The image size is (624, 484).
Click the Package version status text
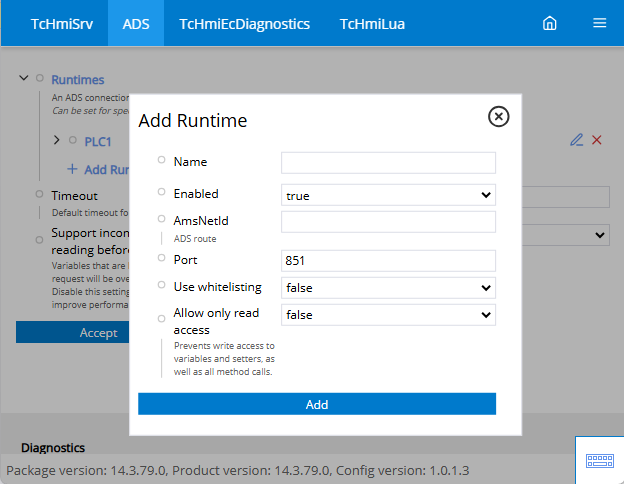click(x=238, y=470)
